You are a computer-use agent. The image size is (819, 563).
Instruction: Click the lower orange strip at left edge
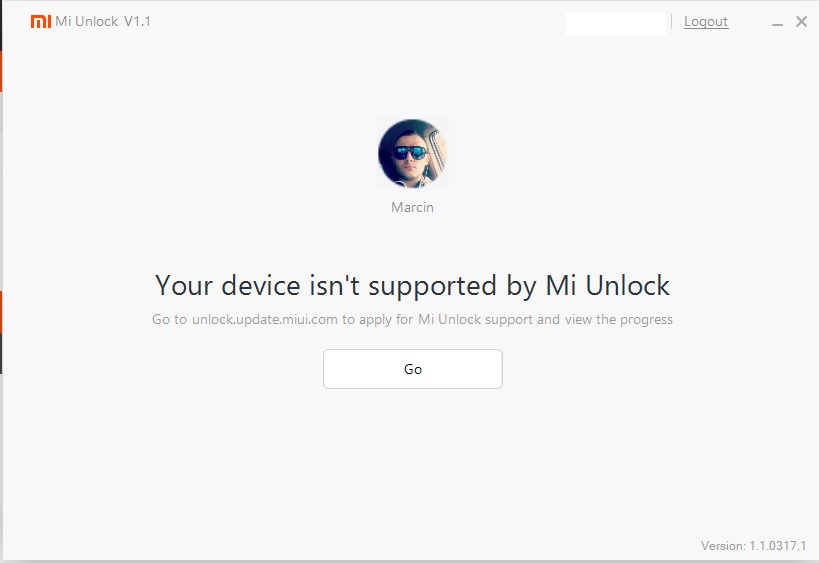(1, 312)
